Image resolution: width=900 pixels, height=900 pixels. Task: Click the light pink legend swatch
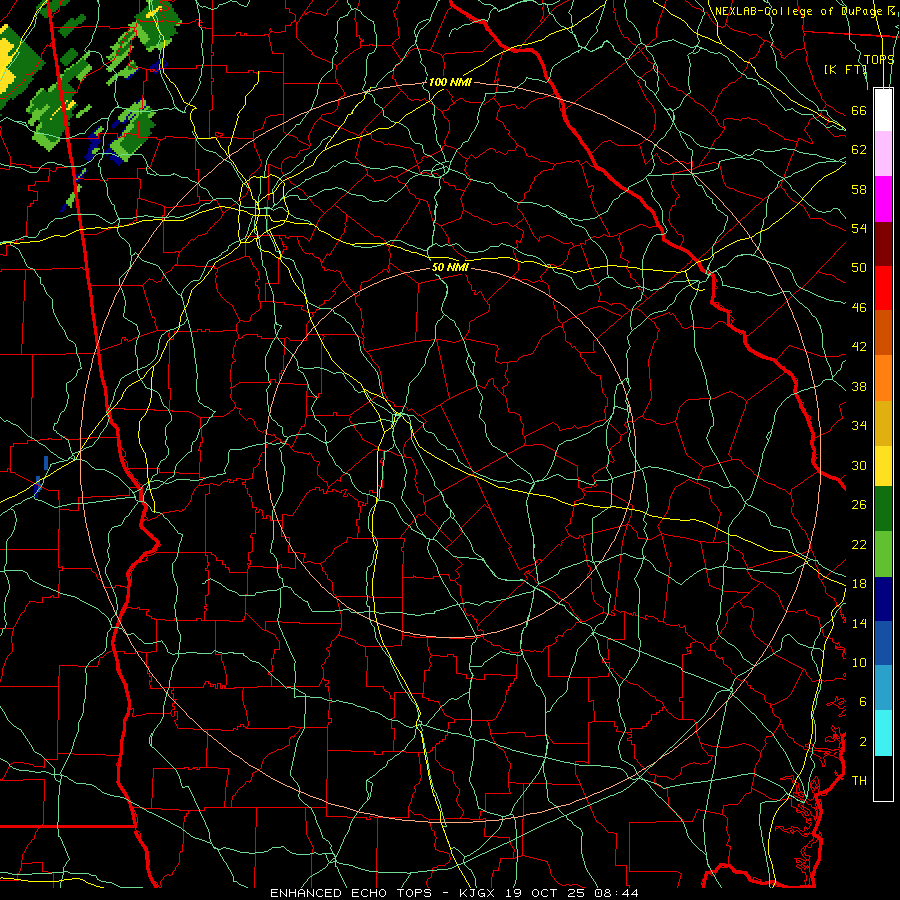point(883,153)
